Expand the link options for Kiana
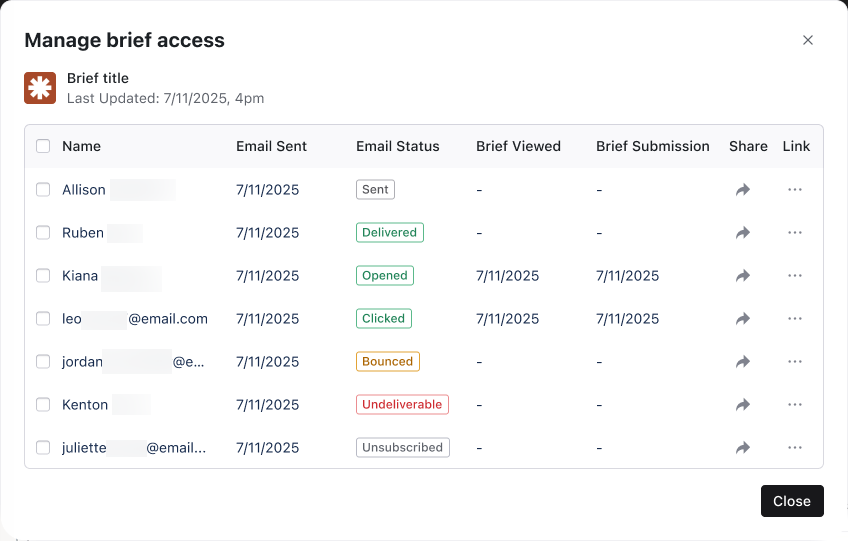 795,275
